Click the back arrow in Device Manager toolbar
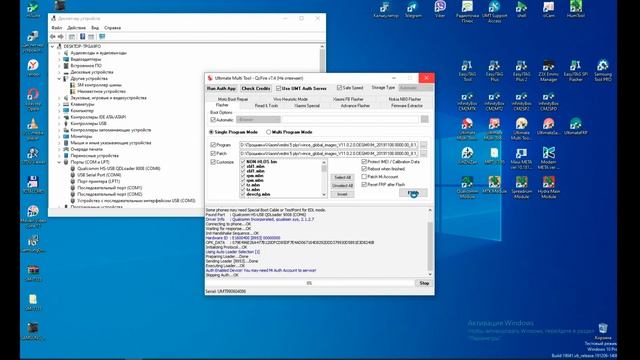The image size is (640, 360). (53, 37)
